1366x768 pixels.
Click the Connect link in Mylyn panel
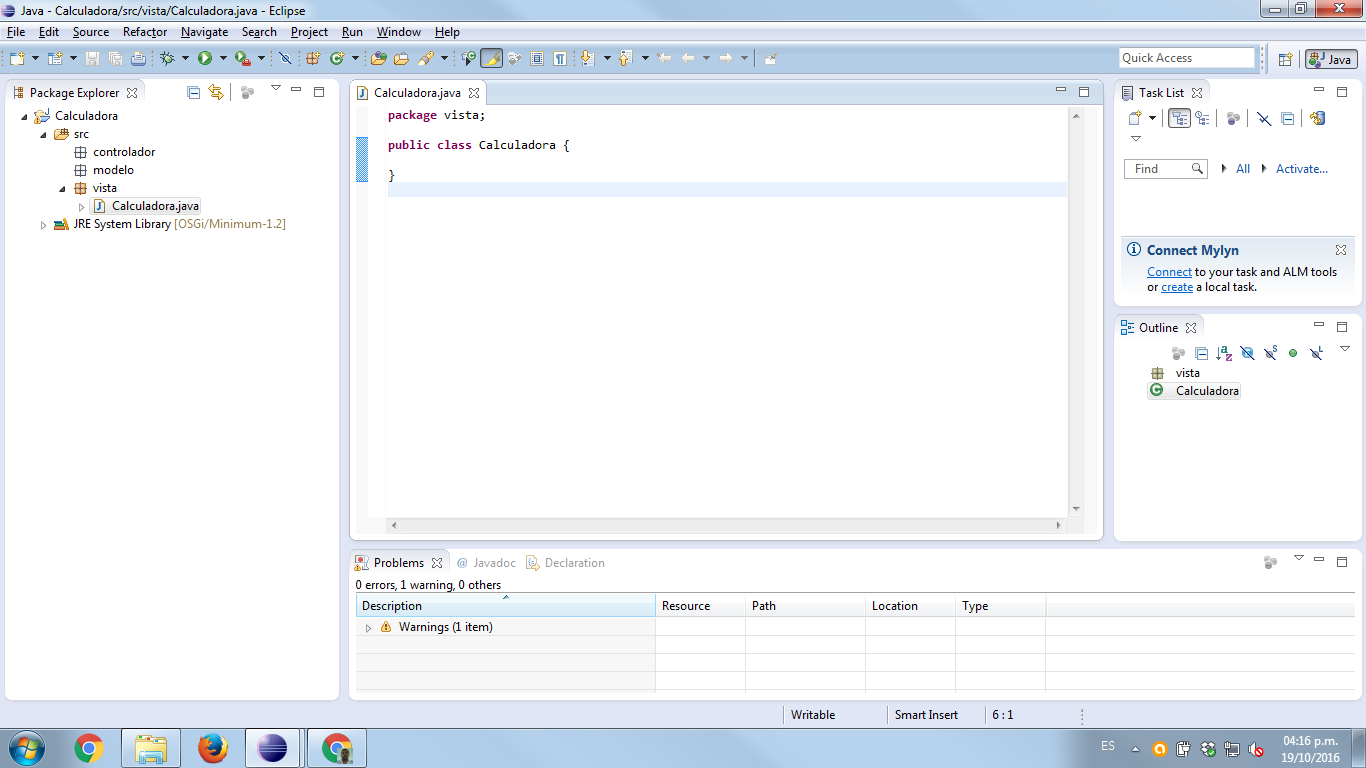[1169, 272]
